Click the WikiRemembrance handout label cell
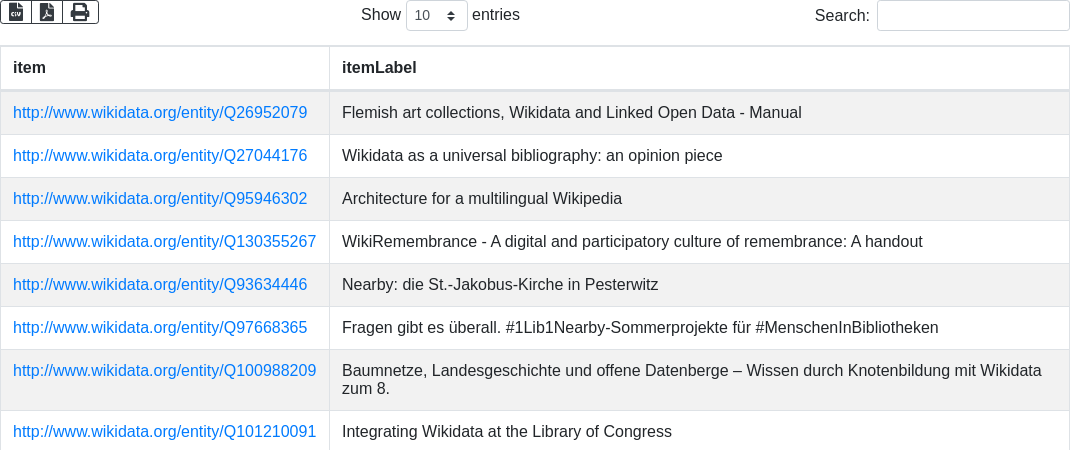This screenshot has height=450, width=1070. [632, 242]
